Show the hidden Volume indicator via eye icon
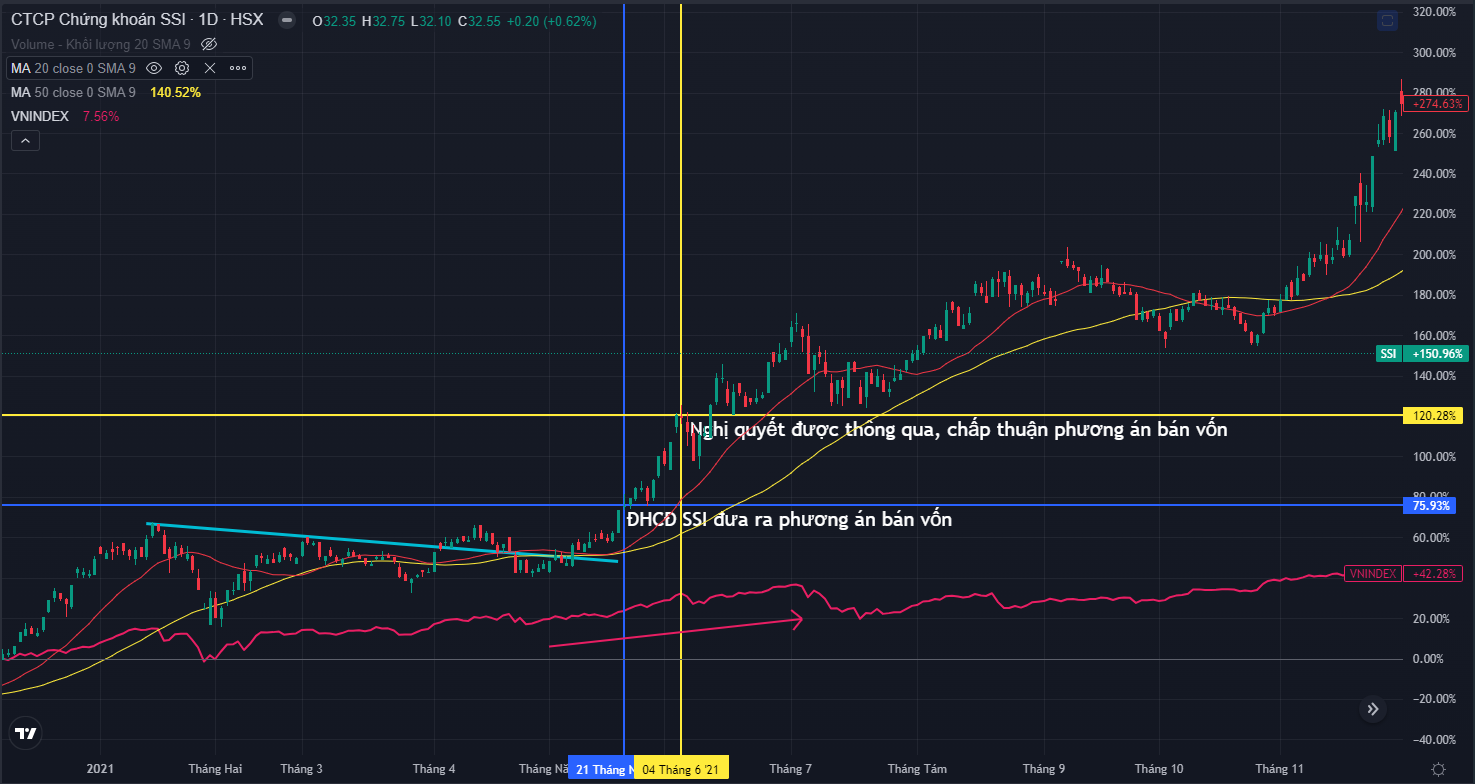This screenshot has width=1475, height=784. [x=209, y=44]
